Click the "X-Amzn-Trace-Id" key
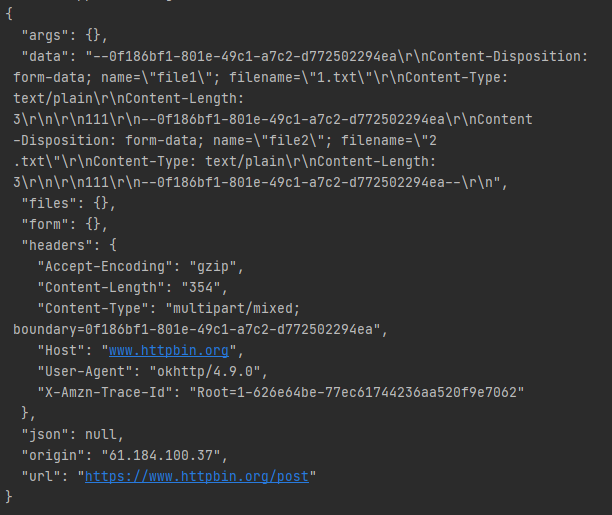Screen dimensions: 612x515 point(105,392)
